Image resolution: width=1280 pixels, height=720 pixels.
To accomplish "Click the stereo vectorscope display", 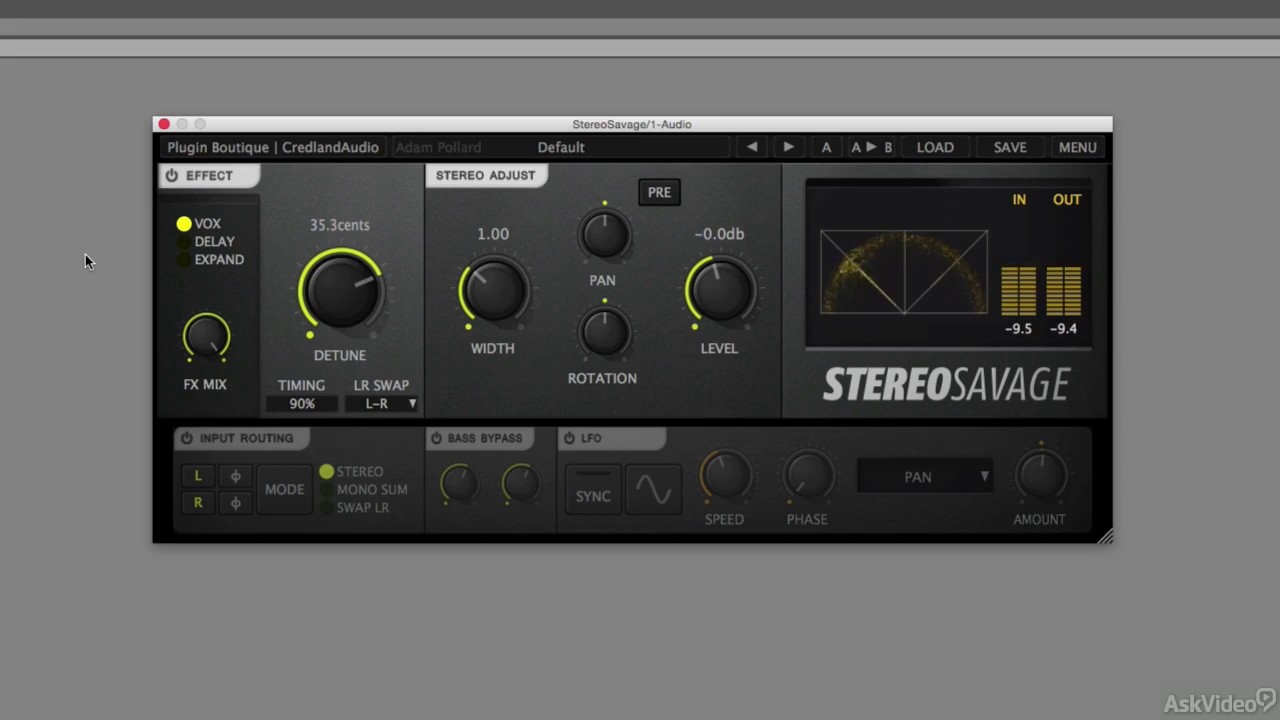I will coord(904,272).
